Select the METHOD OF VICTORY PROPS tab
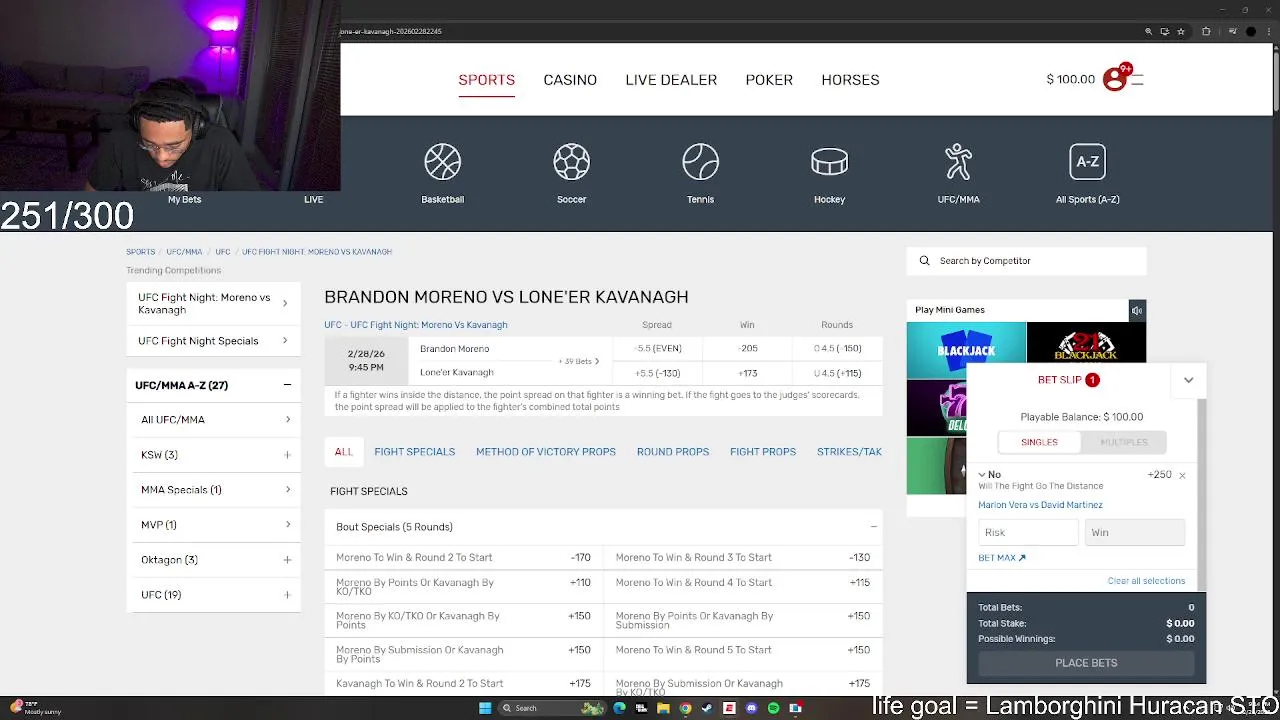Image resolution: width=1280 pixels, height=720 pixels. point(546,452)
